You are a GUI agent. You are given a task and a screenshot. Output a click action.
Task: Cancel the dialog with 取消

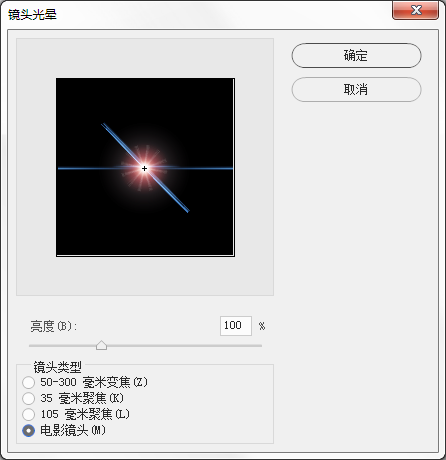pos(356,89)
